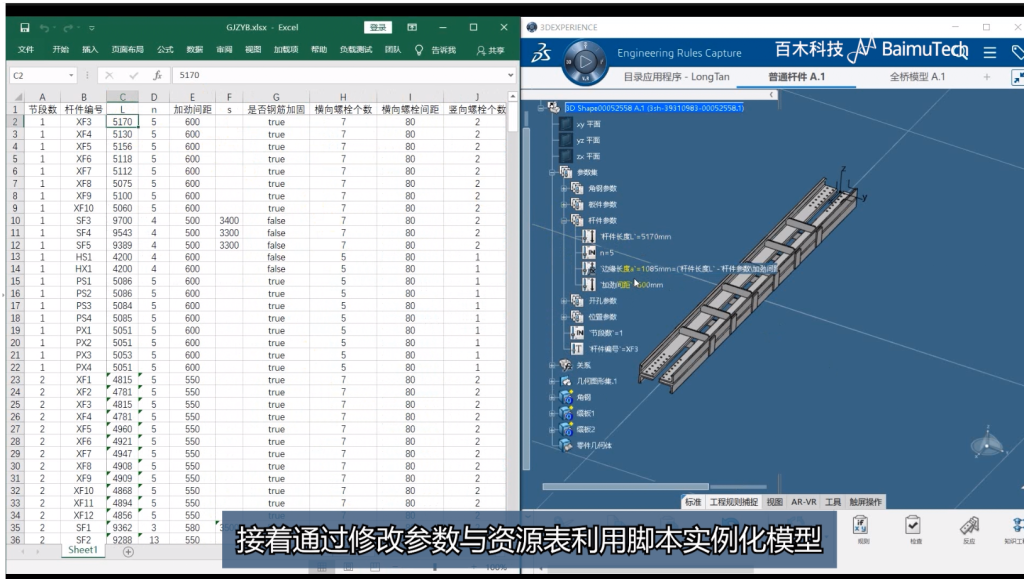Click the 登录 sign-in button in Excel
The height and width of the screenshot is (579, 1024).
pyautogui.click(x=378, y=27)
